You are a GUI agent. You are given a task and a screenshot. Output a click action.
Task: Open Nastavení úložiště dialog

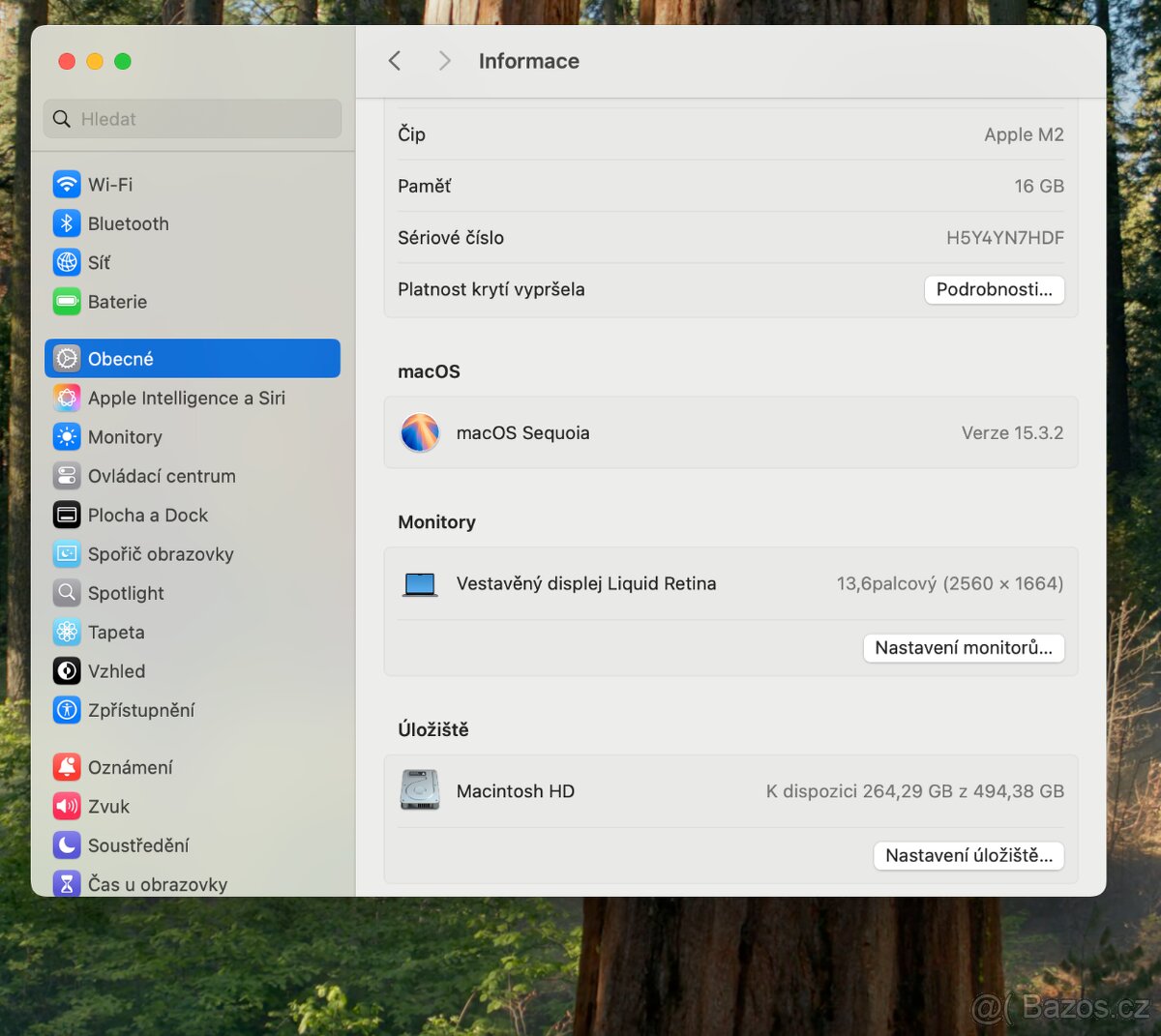(967, 856)
